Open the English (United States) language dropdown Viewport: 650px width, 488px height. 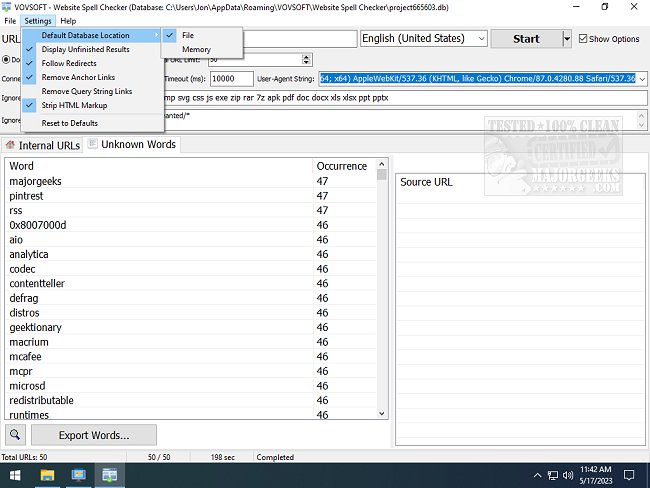click(x=424, y=39)
